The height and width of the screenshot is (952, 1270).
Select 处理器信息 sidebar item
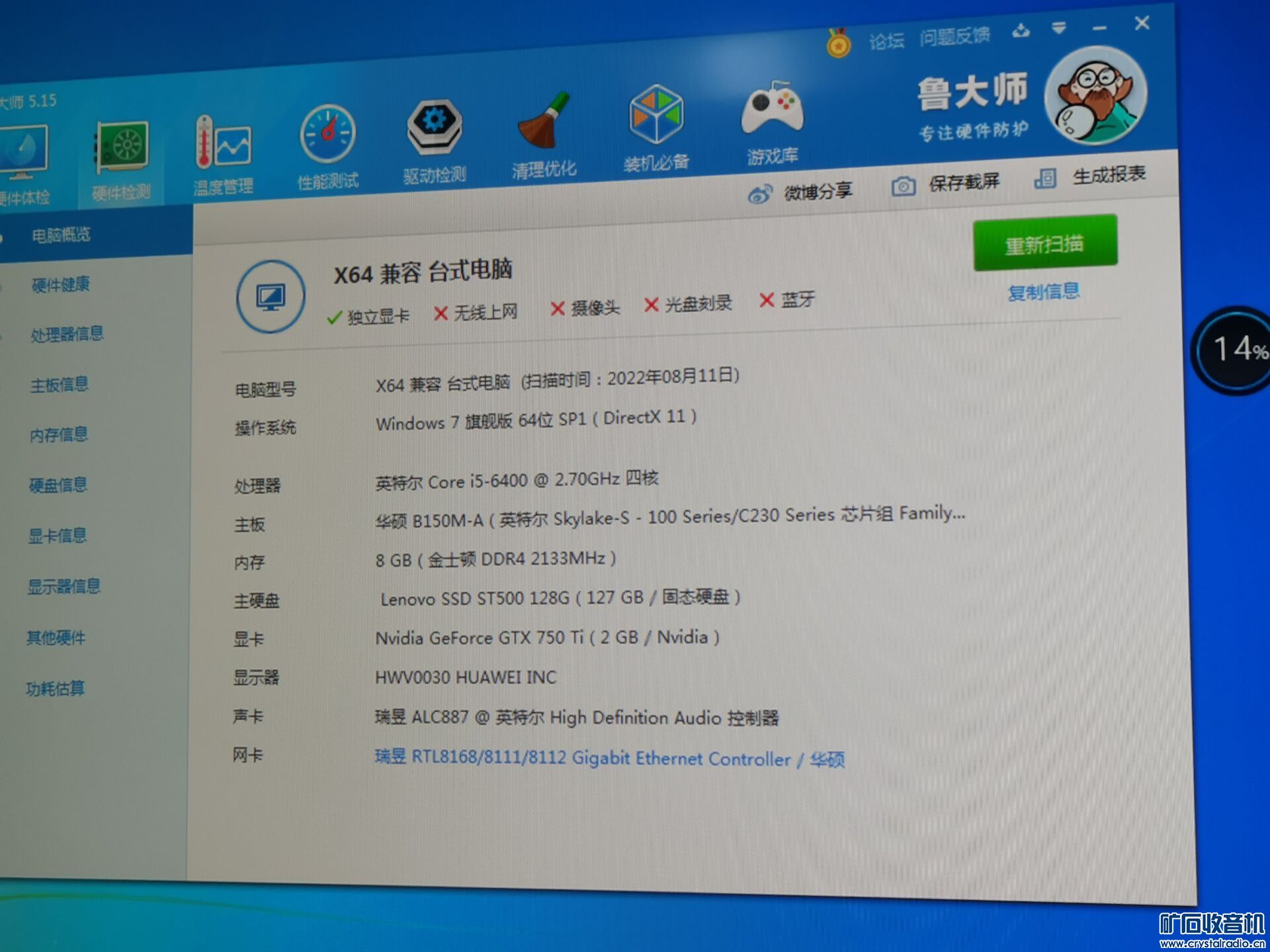67,334
